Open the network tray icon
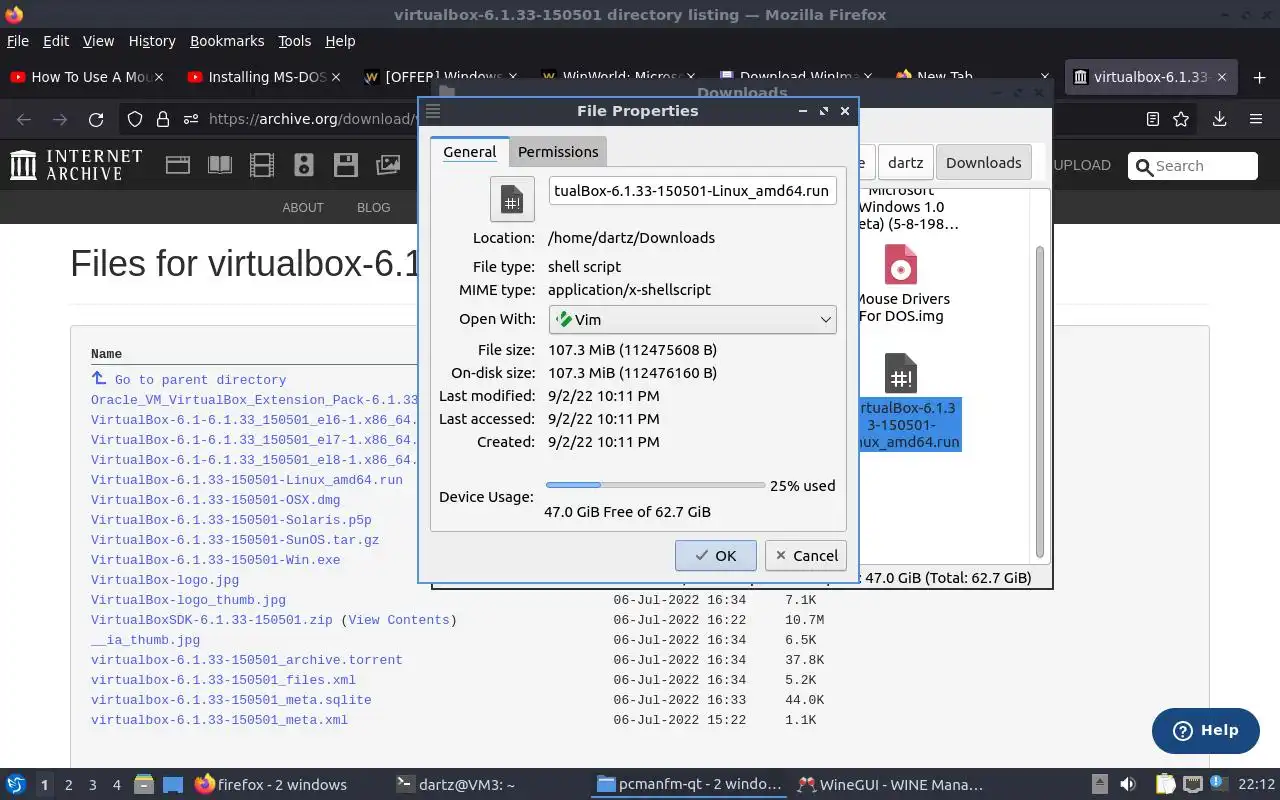 1192,785
